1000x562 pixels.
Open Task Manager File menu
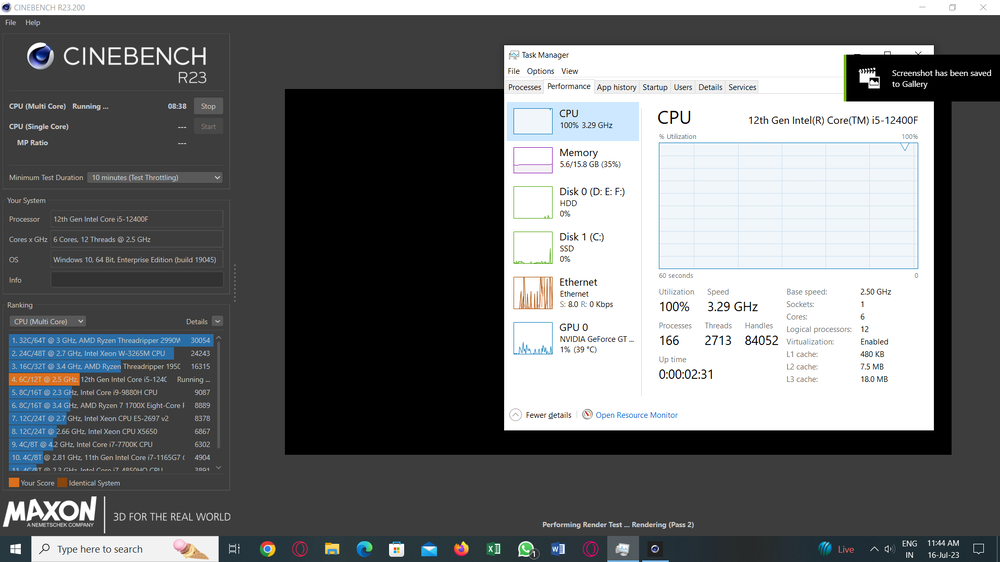tap(513, 71)
